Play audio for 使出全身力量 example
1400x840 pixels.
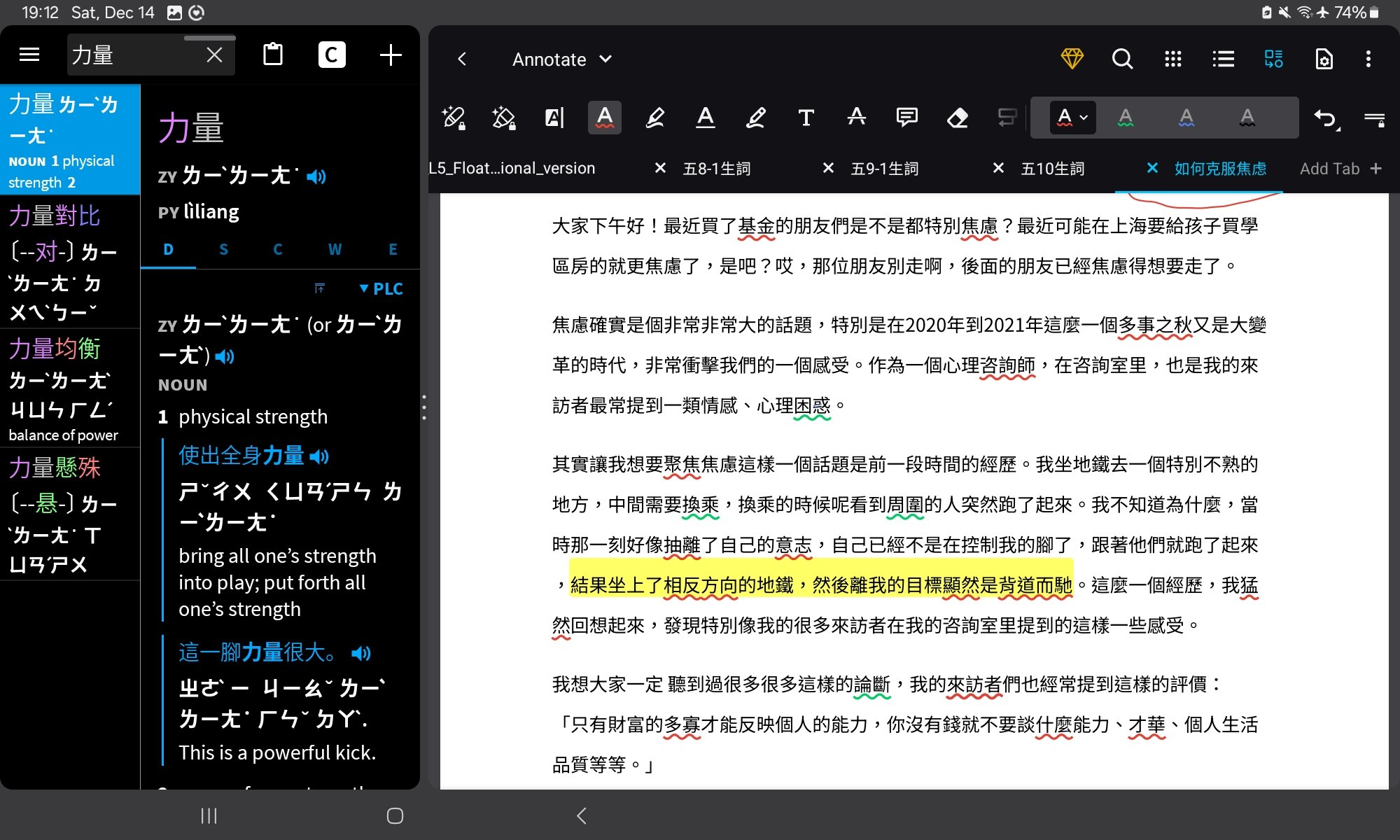tap(319, 457)
